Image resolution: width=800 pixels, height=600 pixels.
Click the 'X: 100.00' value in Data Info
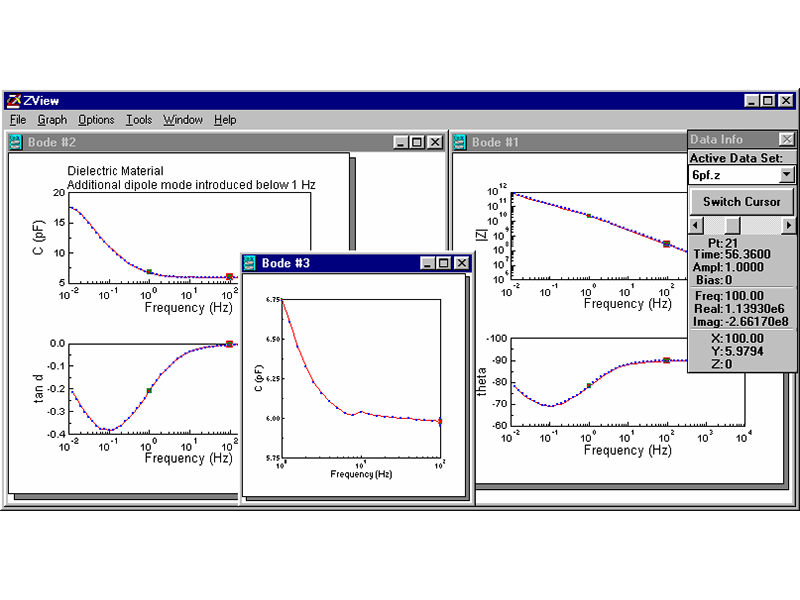tap(737, 338)
